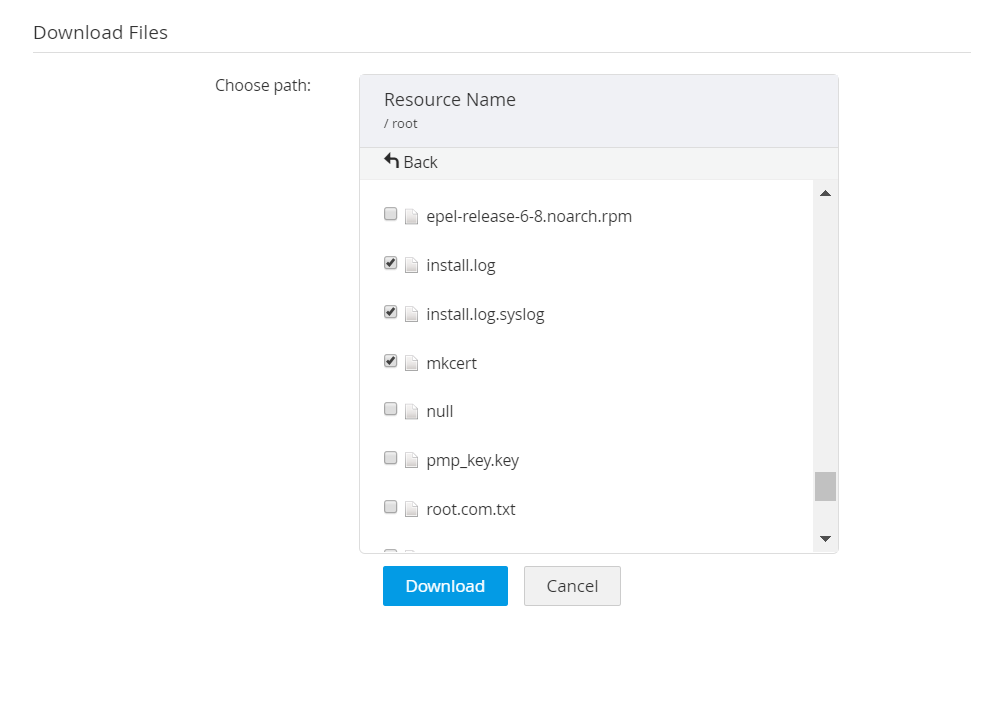
Task: Enable the root.com.txt checkbox
Action: (391, 507)
